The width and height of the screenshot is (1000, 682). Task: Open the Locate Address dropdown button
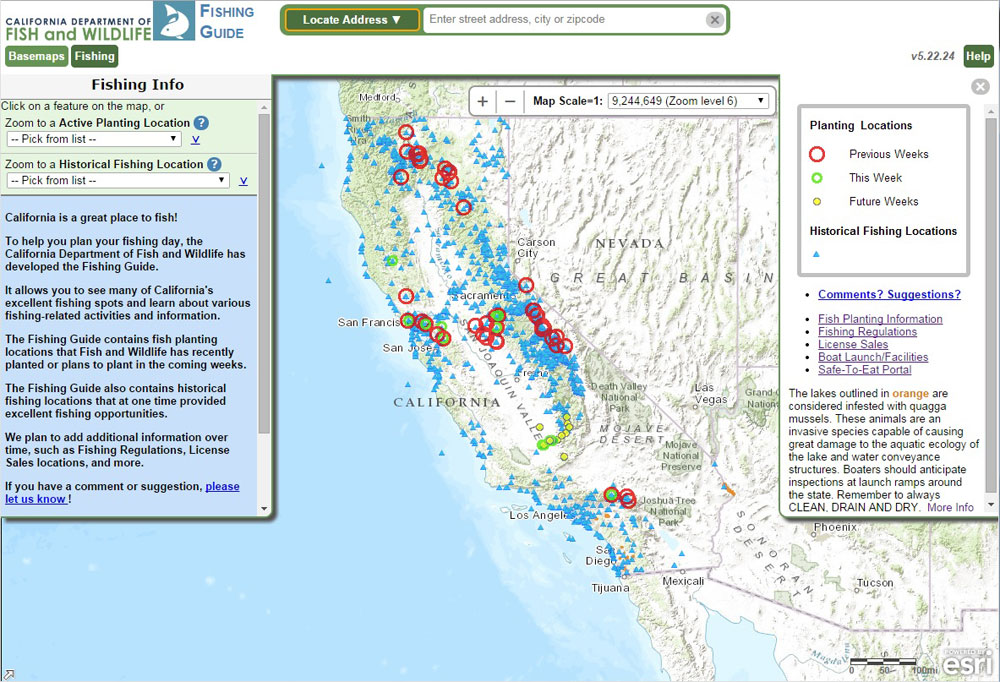coord(352,20)
